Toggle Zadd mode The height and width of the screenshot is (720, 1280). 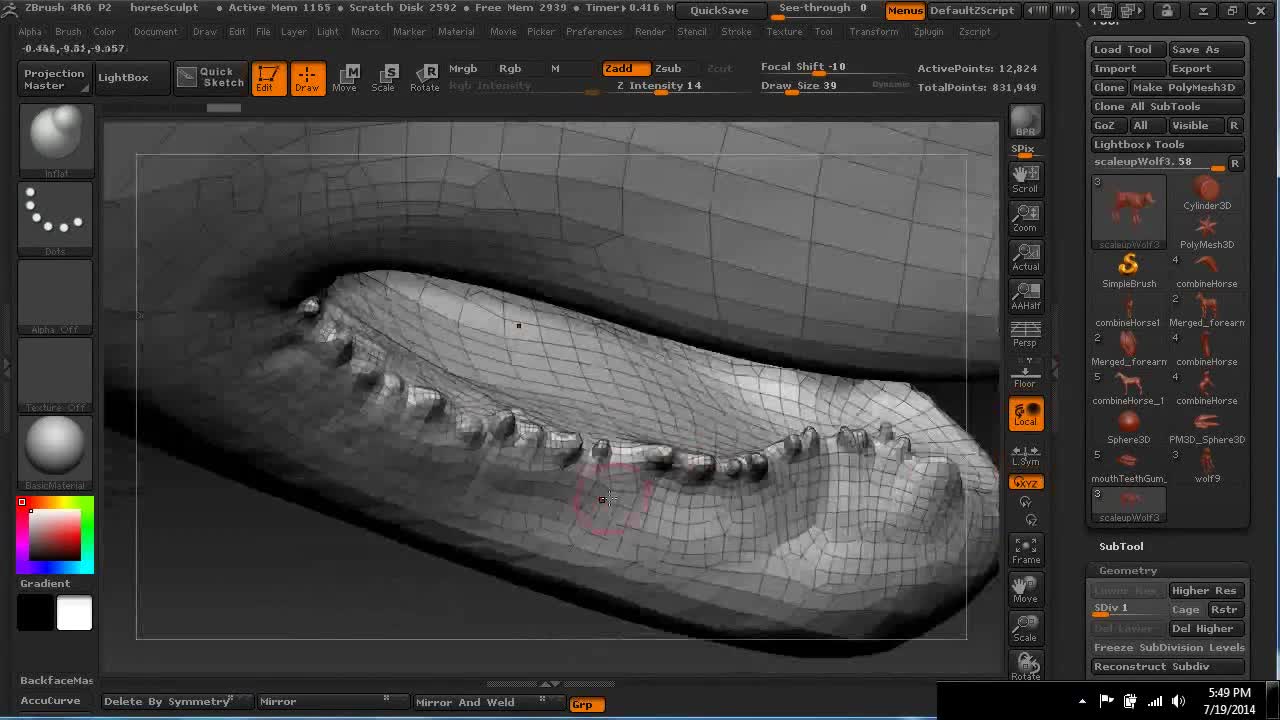click(x=625, y=68)
